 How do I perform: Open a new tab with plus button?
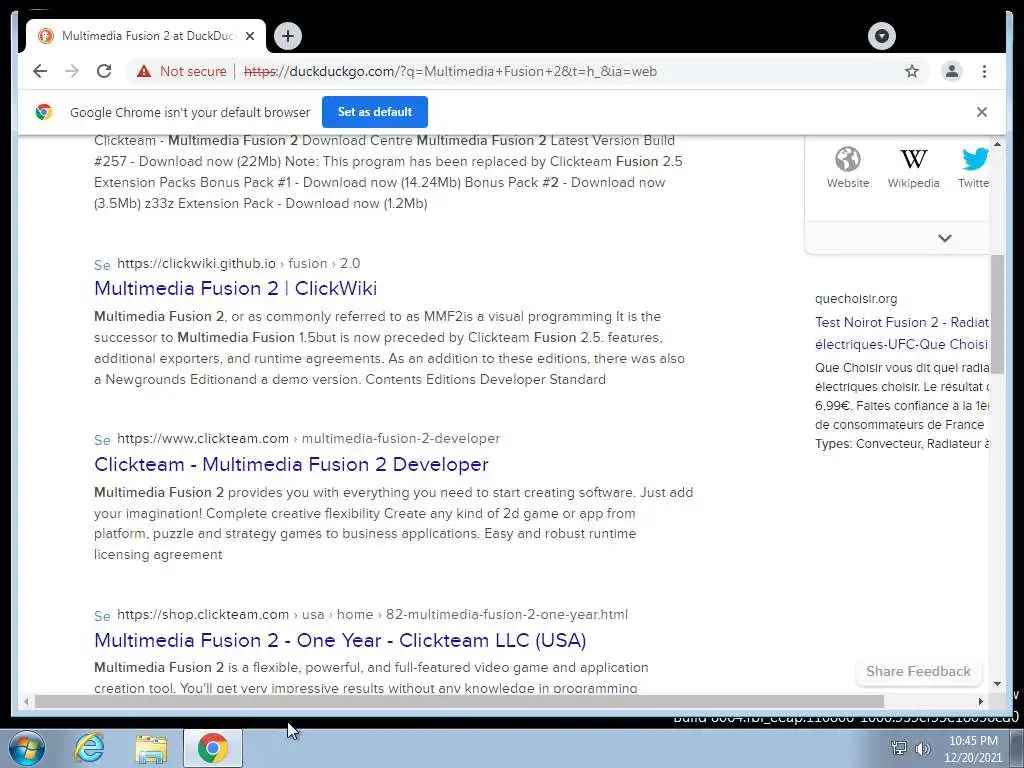[x=288, y=36]
